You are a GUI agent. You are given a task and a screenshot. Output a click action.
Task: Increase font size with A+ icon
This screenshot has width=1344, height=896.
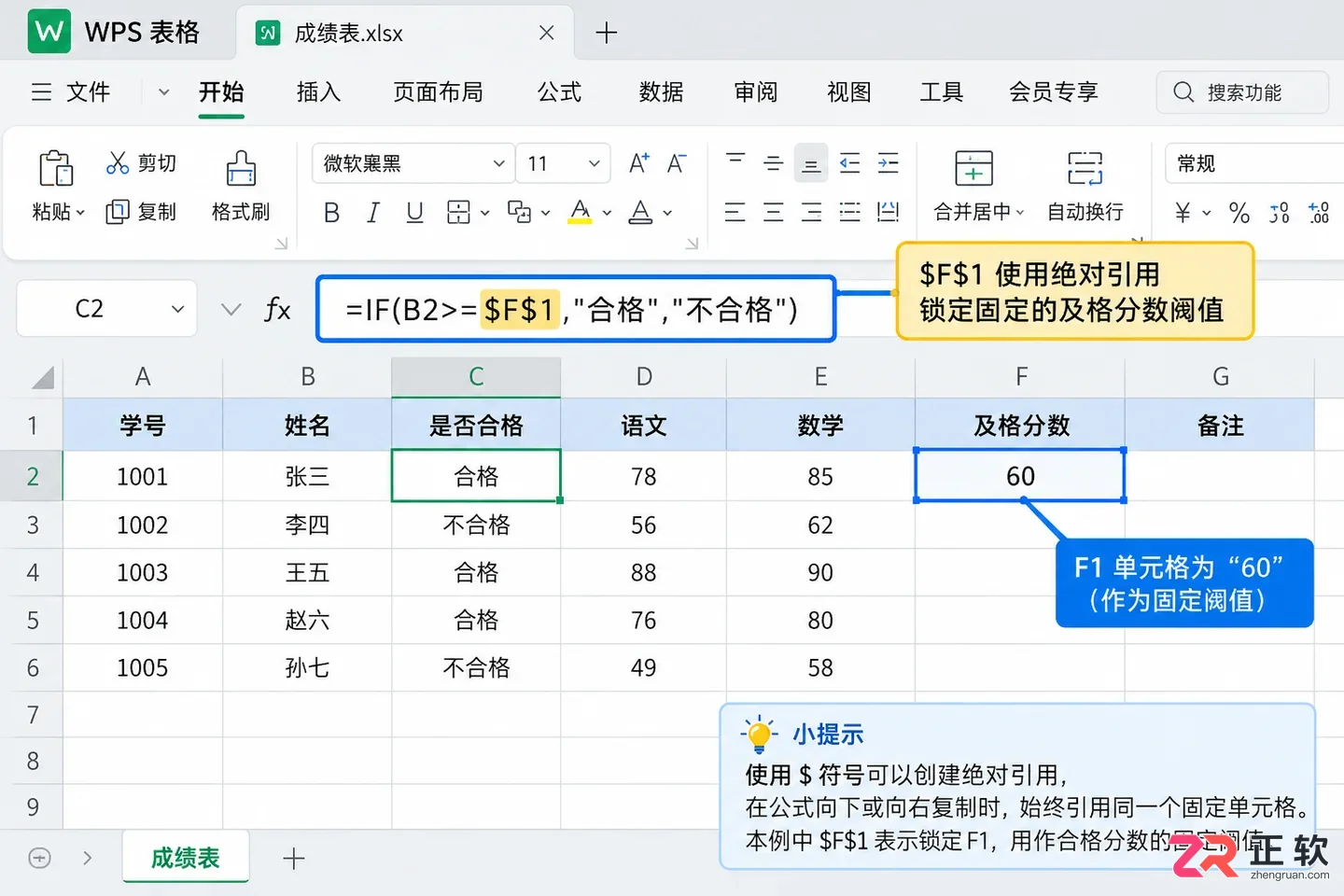click(638, 163)
